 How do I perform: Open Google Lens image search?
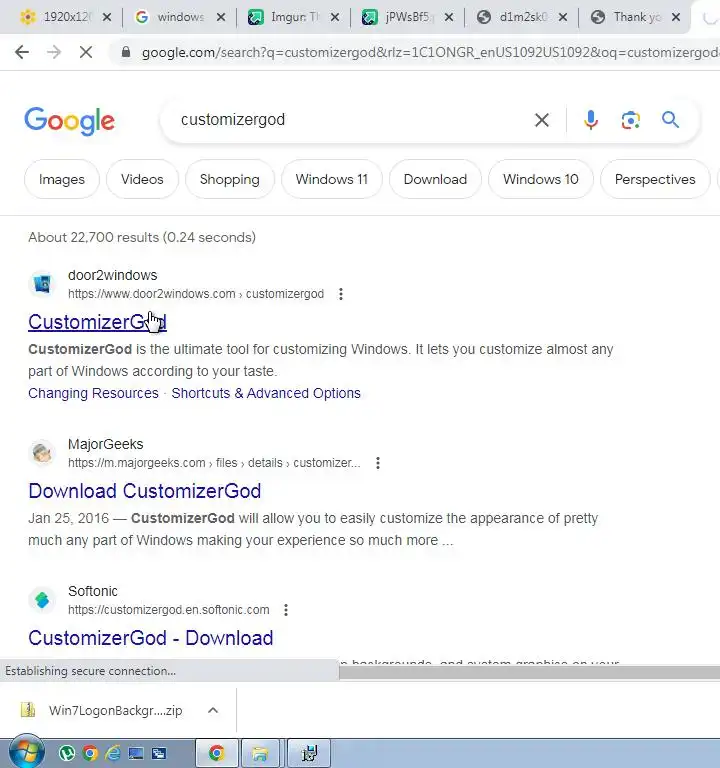631,120
